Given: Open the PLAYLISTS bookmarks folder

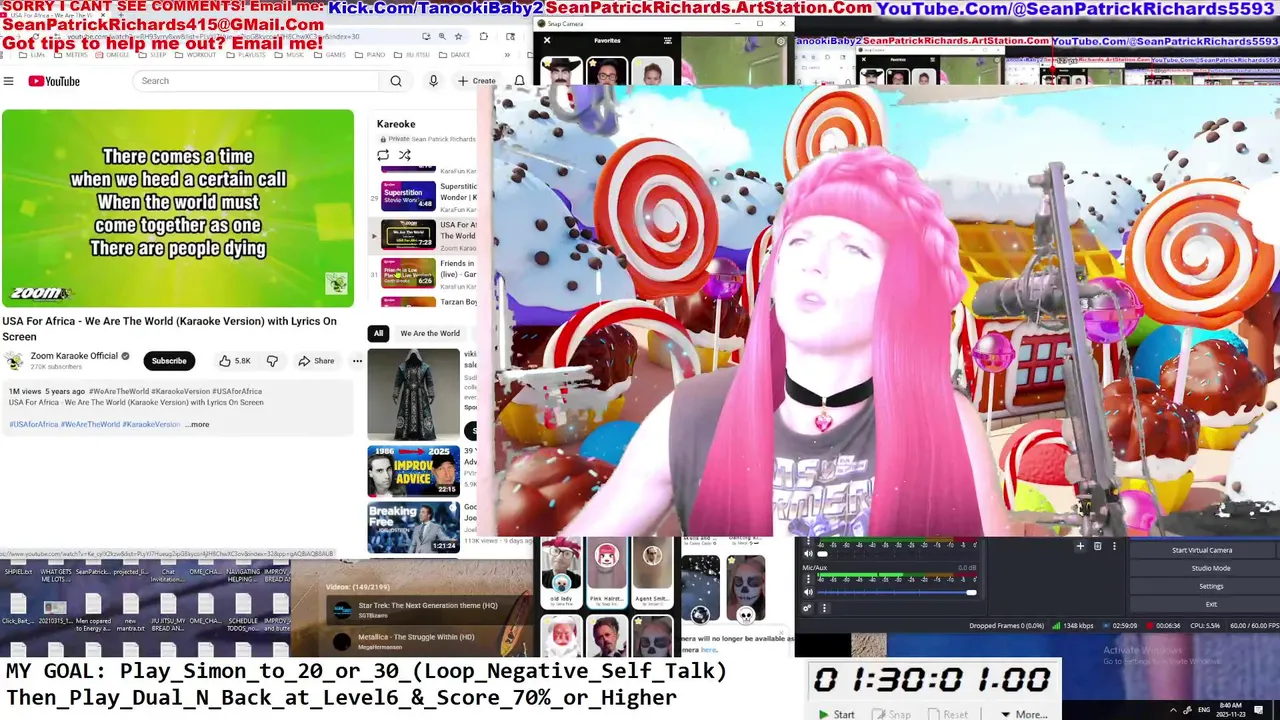Looking at the screenshot, I should (x=248, y=55).
